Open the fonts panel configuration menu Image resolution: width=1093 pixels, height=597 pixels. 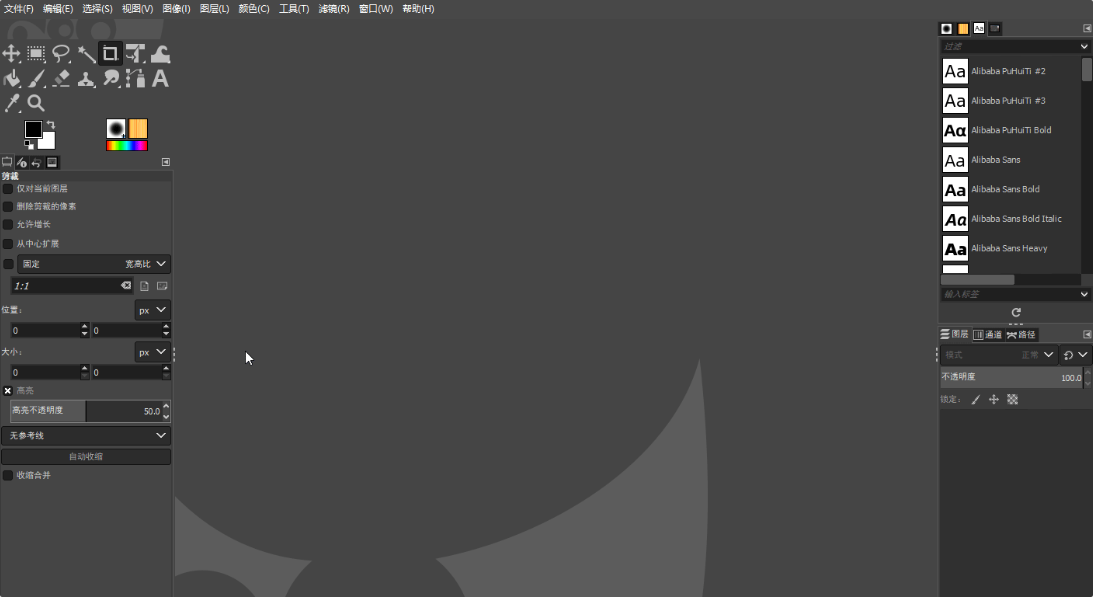tap(1087, 29)
